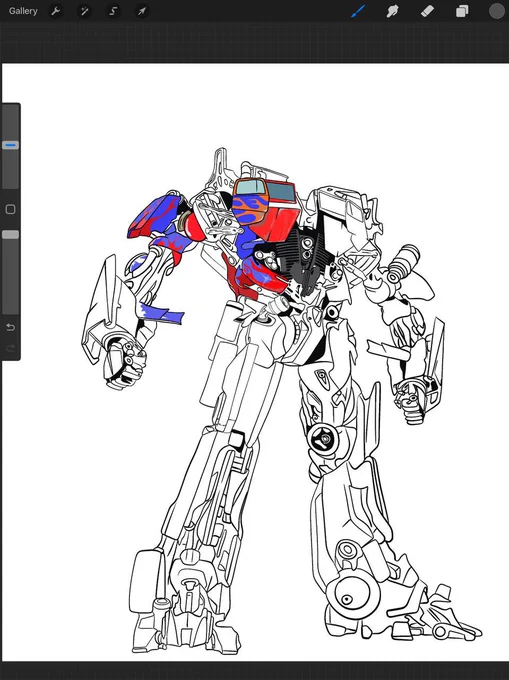Tap the square Modify button in sidebar

click(10, 209)
